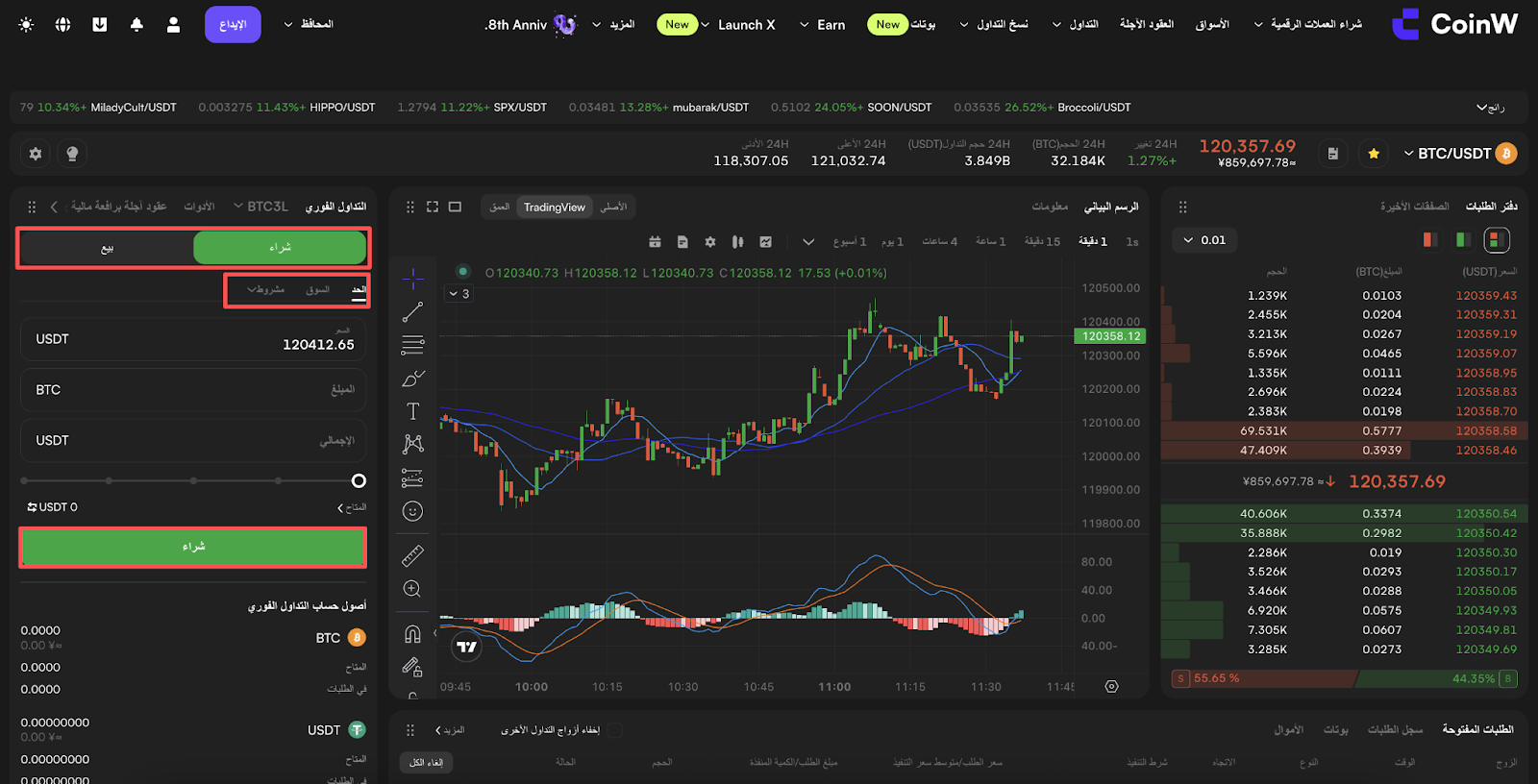Screen dimensions: 1538x784
Task: Open the BTC/USDT info document icon
Action: [1332, 154]
